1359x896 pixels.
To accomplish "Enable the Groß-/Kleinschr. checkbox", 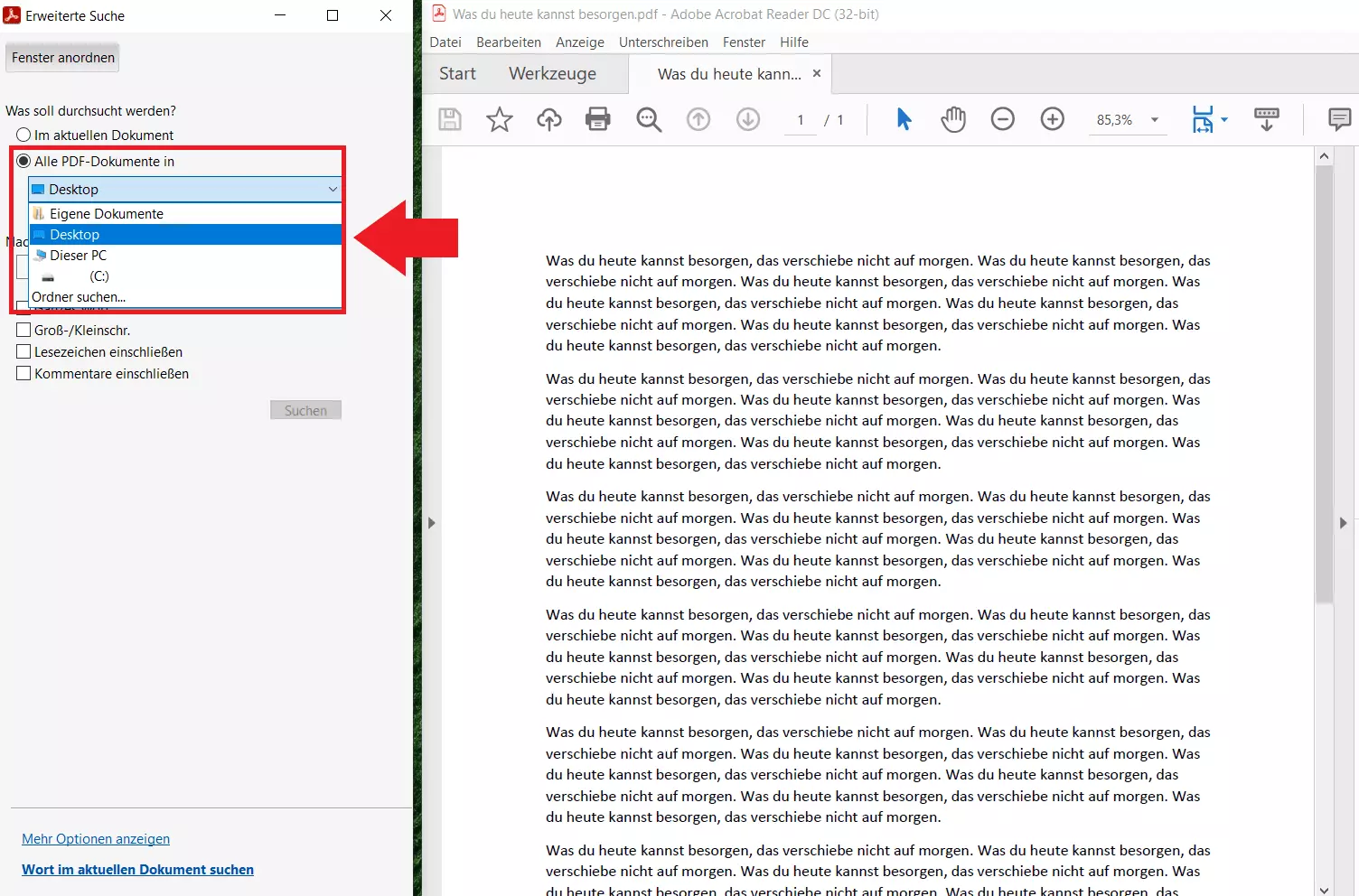I will coord(24,330).
